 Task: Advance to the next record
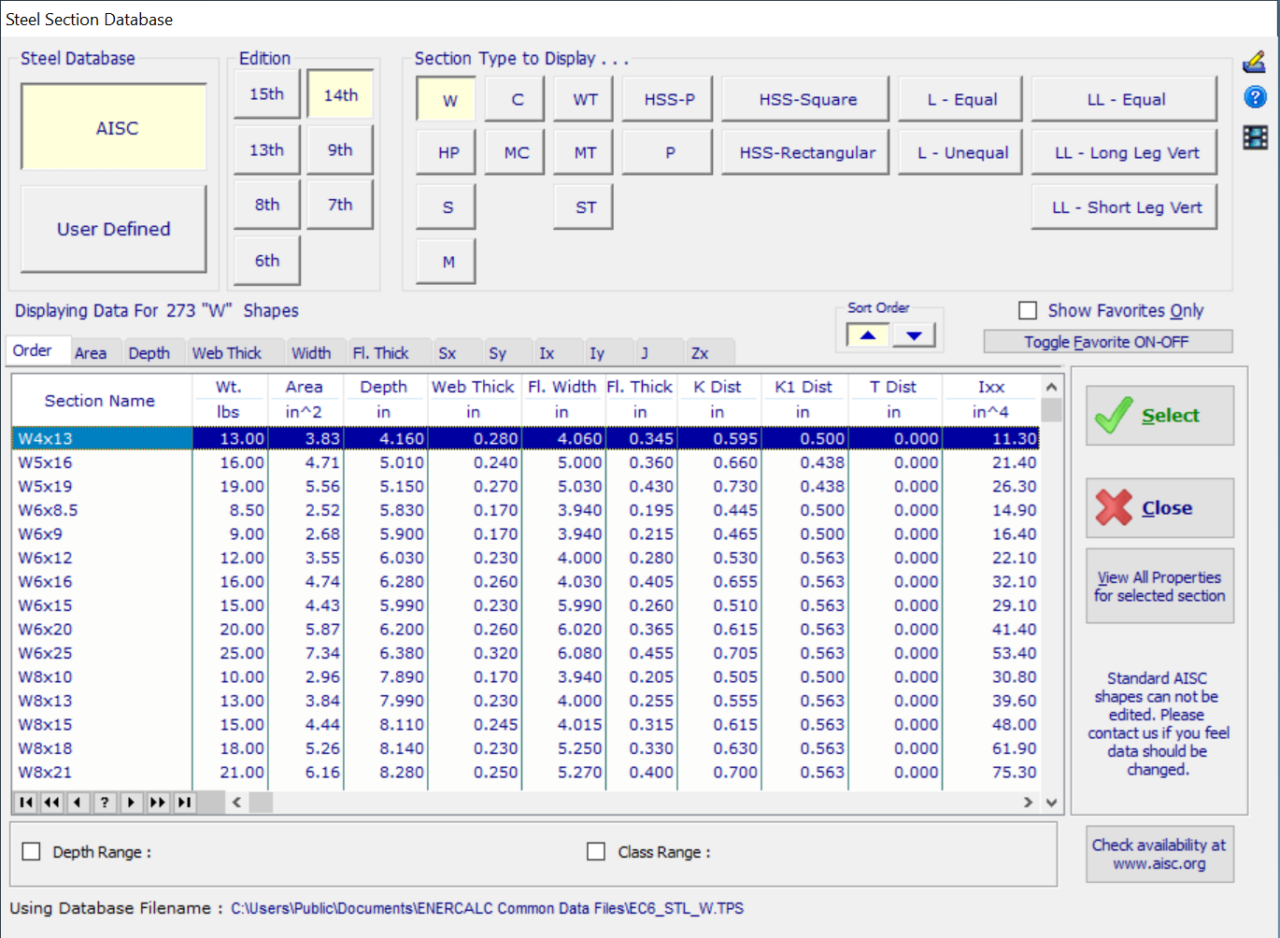point(130,802)
